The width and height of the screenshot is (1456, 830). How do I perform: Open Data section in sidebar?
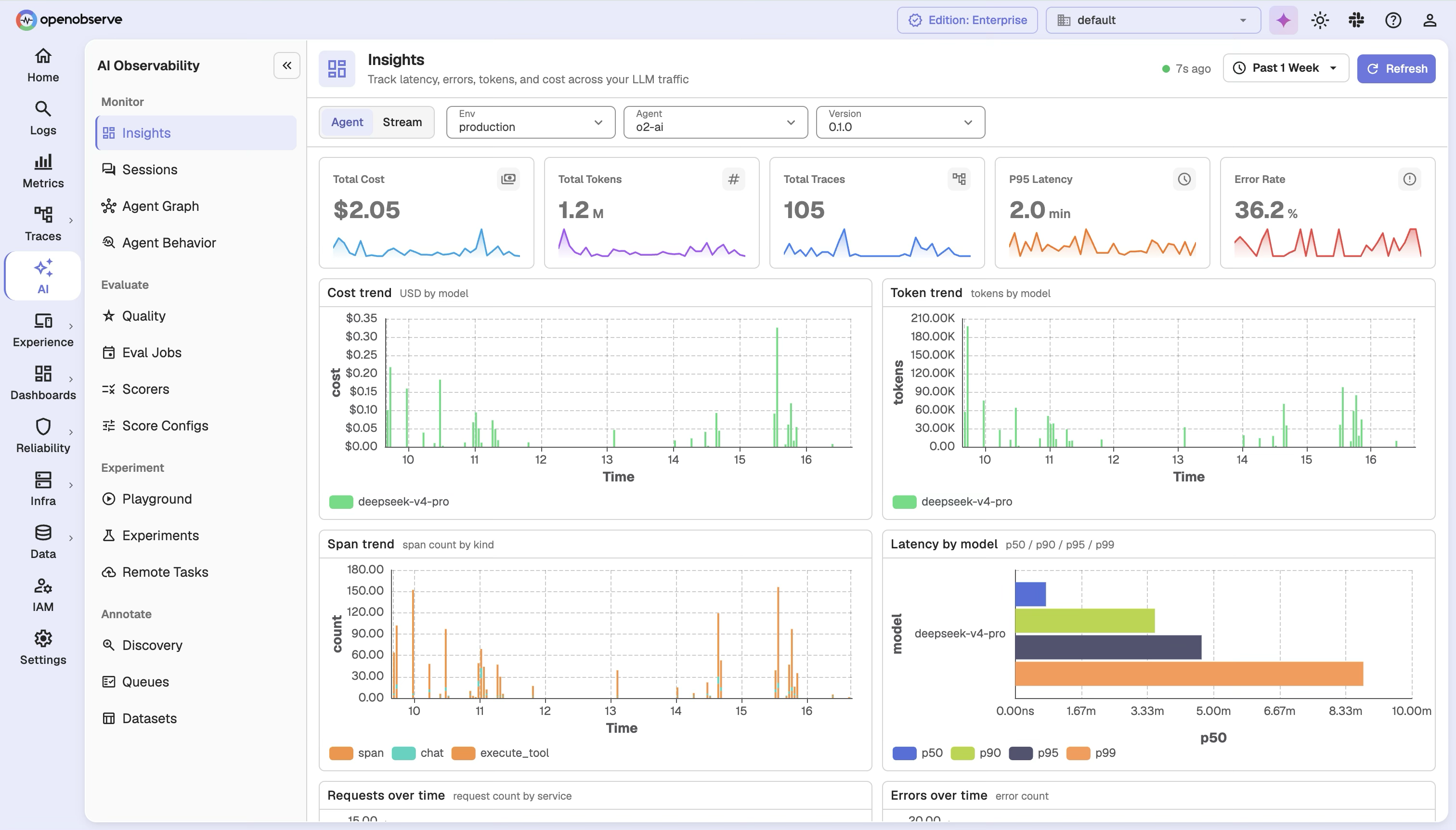pos(43,542)
